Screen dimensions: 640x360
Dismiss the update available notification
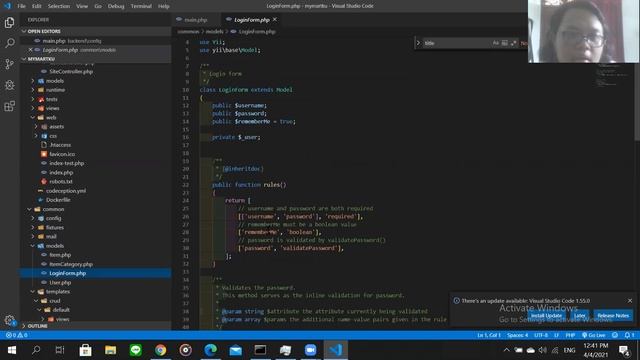click(630, 300)
